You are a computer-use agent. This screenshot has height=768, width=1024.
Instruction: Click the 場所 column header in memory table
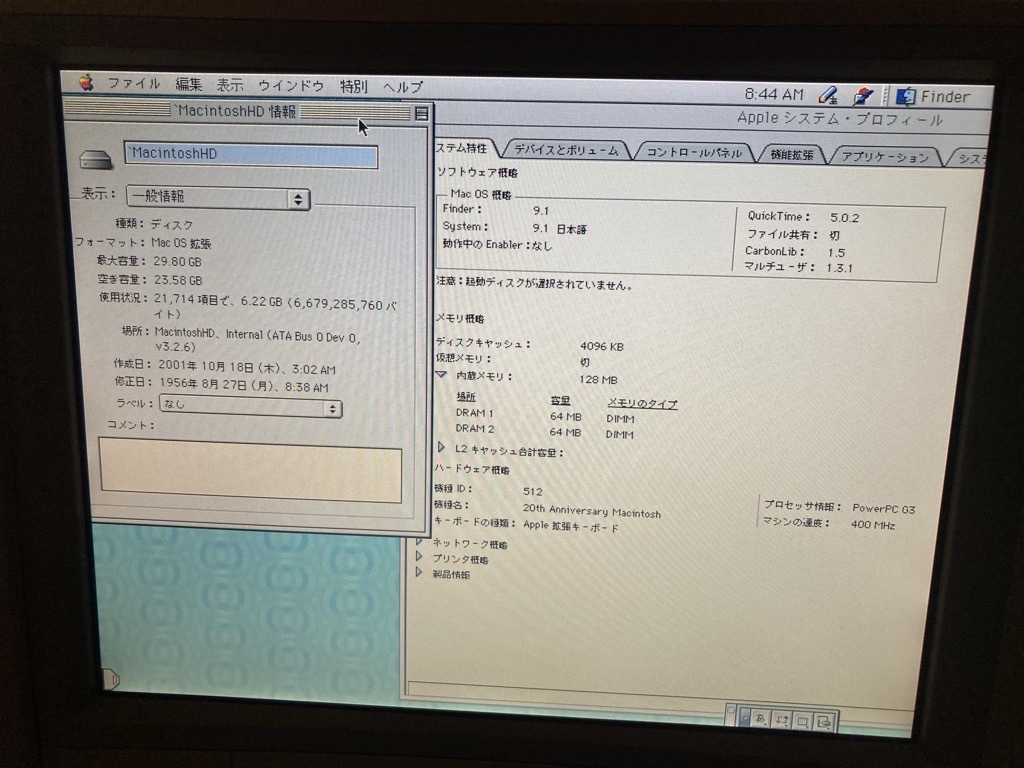pyautogui.click(x=466, y=397)
